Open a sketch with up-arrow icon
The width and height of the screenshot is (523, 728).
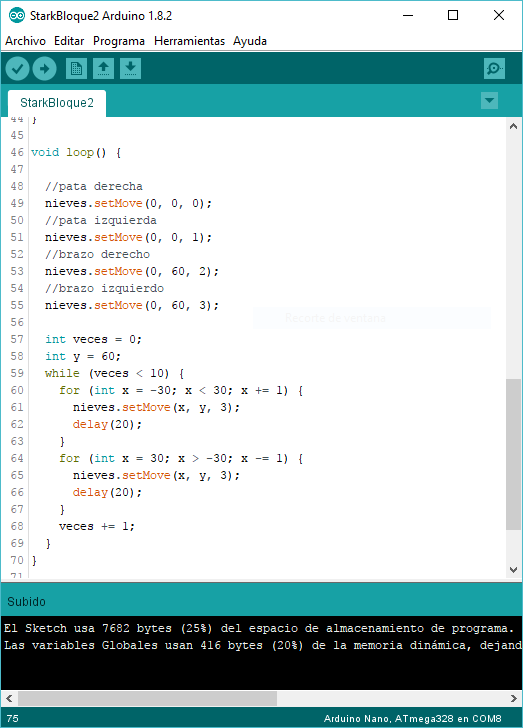pos(104,69)
